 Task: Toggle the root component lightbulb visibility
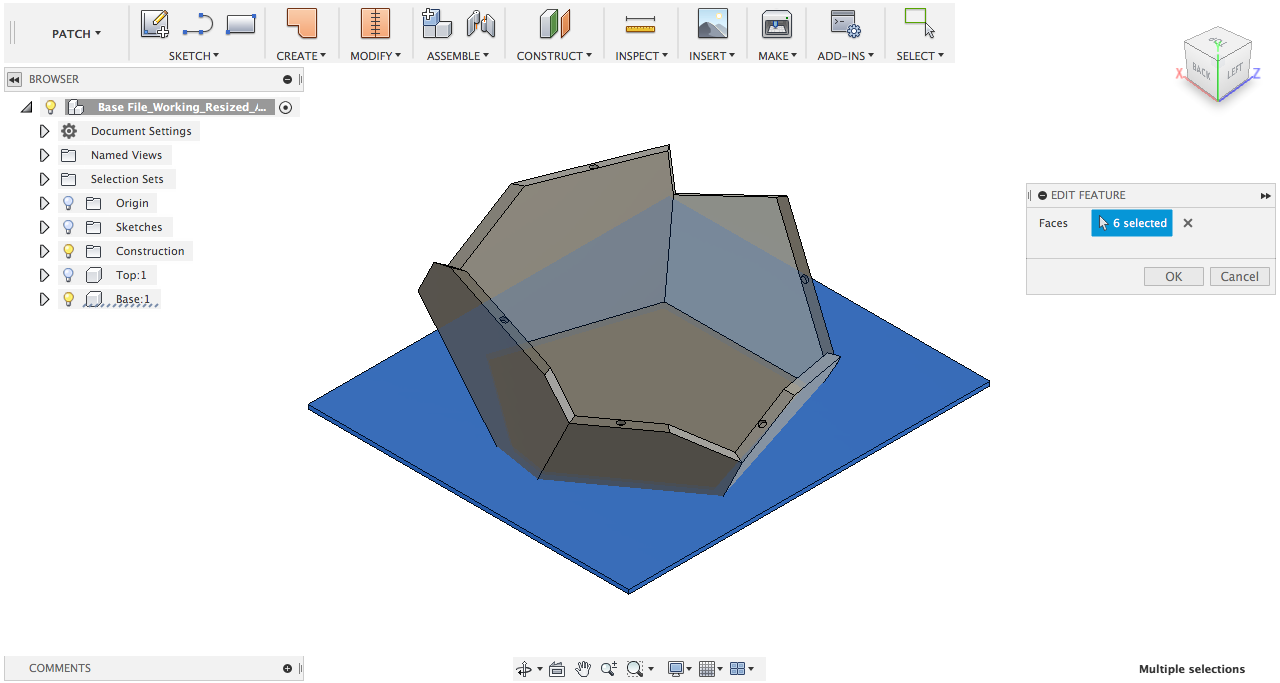(x=51, y=107)
